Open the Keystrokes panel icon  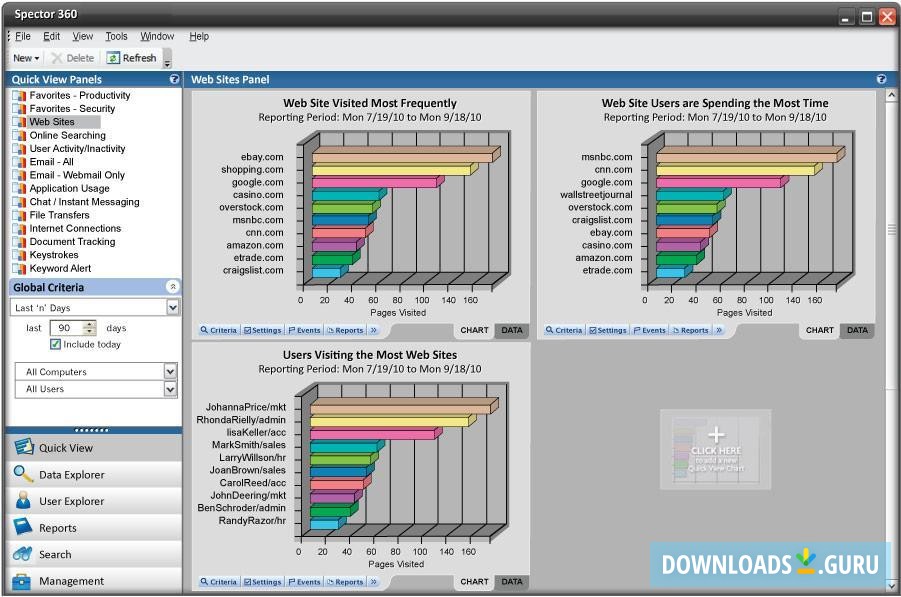[19, 255]
